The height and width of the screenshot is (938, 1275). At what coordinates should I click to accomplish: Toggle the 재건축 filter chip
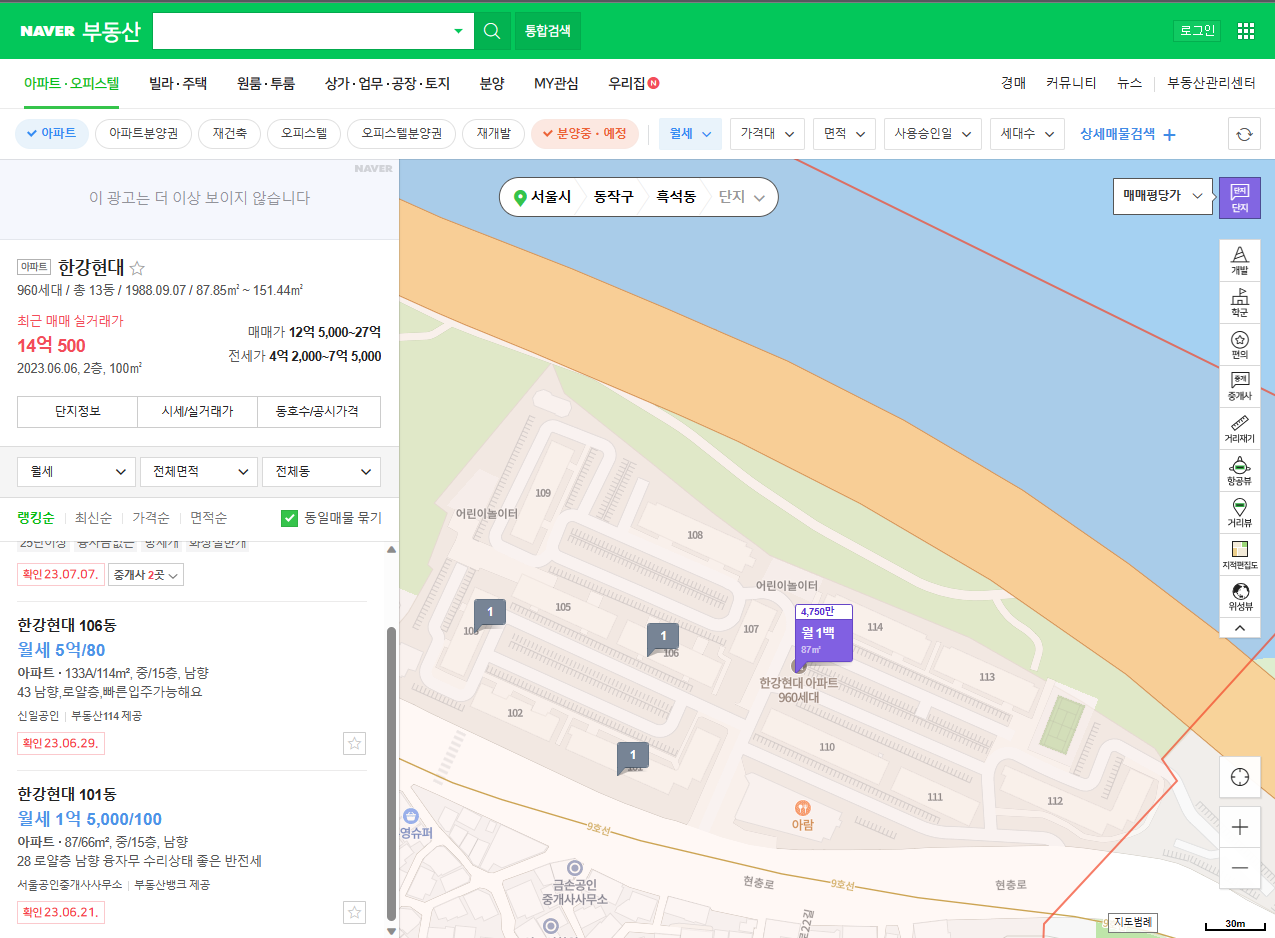229,134
